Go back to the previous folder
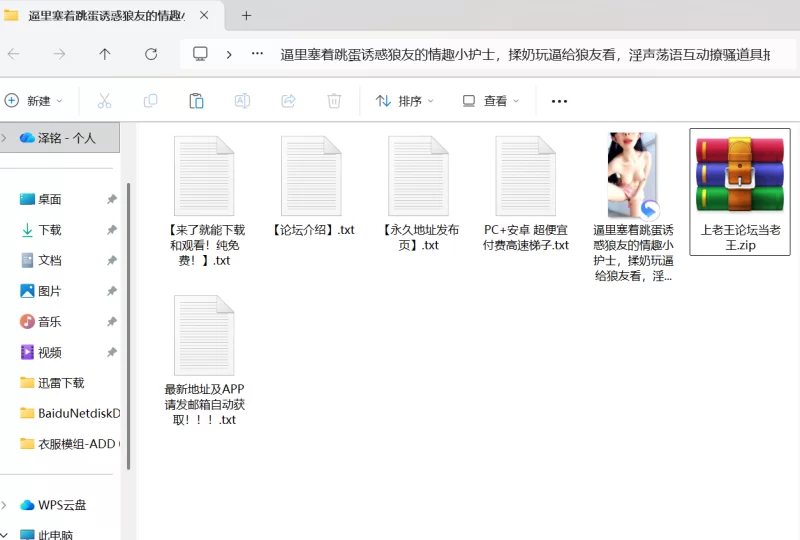The width and height of the screenshot is (800, 540). coord(13,54)
